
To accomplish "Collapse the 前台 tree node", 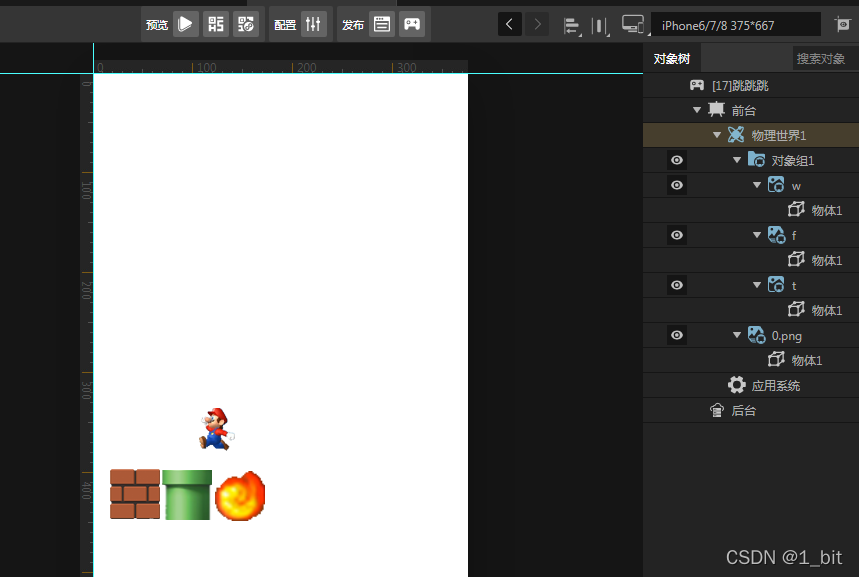I will [x=697, y=110].
